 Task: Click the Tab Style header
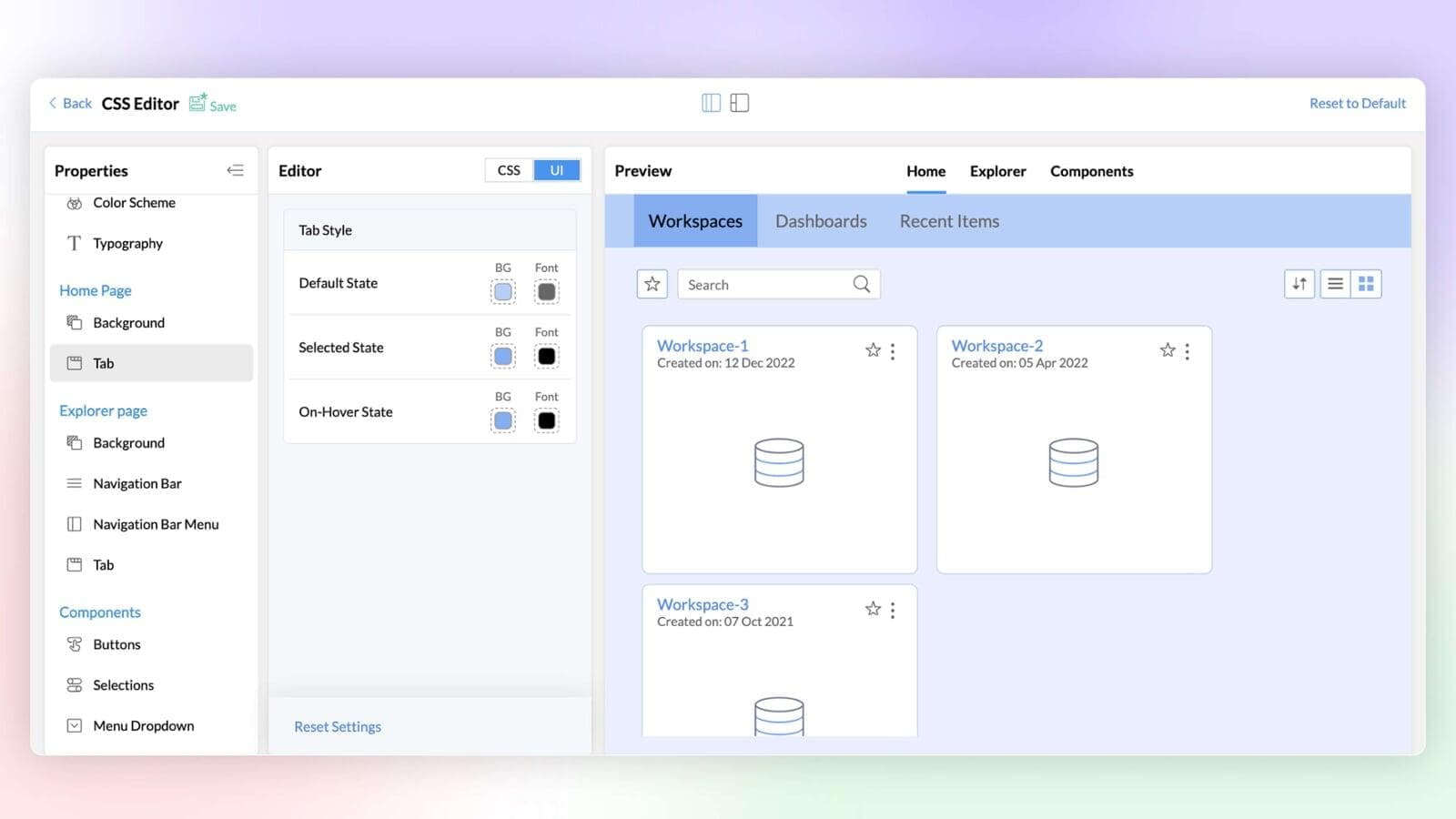click(430, 230)
